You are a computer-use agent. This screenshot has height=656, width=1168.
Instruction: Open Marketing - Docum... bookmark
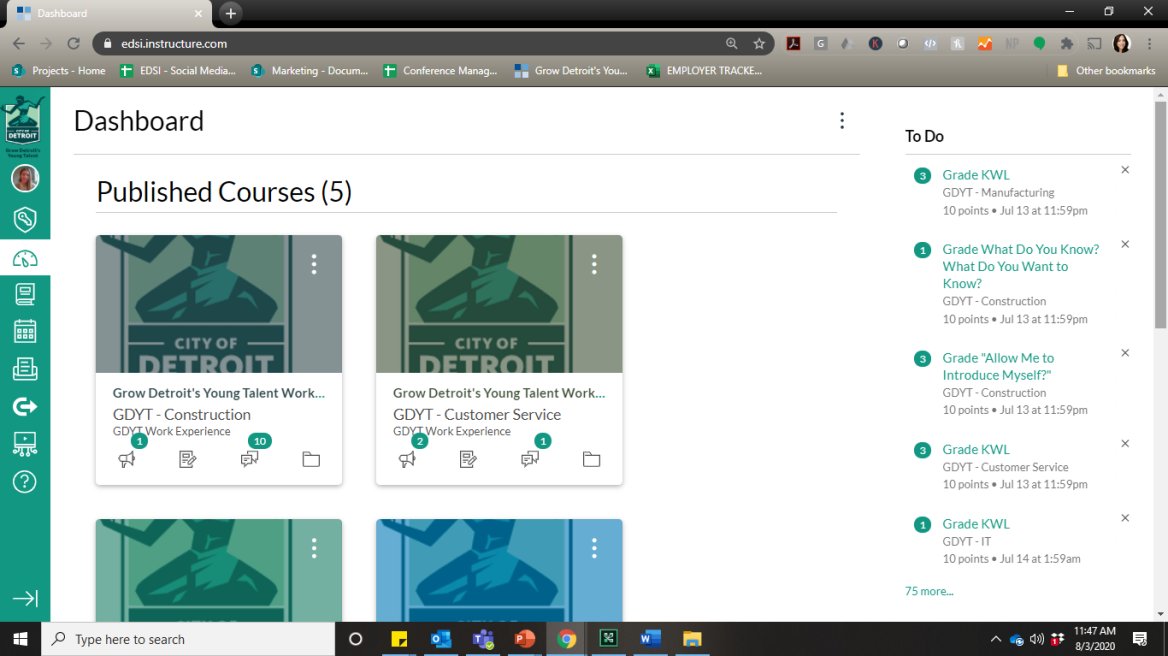pyautogui.click(x=310, y=71)
